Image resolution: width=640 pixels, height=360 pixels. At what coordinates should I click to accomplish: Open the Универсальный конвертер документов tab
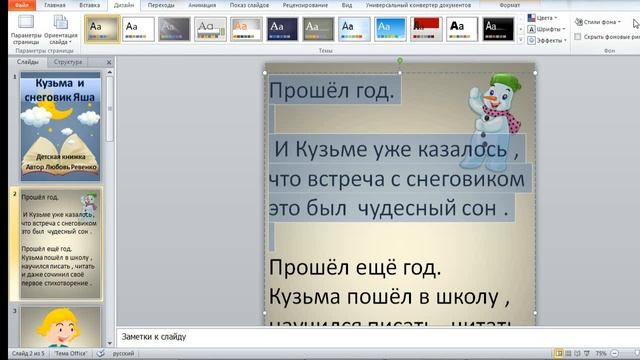pyautogui.click(x=418, y=5)
